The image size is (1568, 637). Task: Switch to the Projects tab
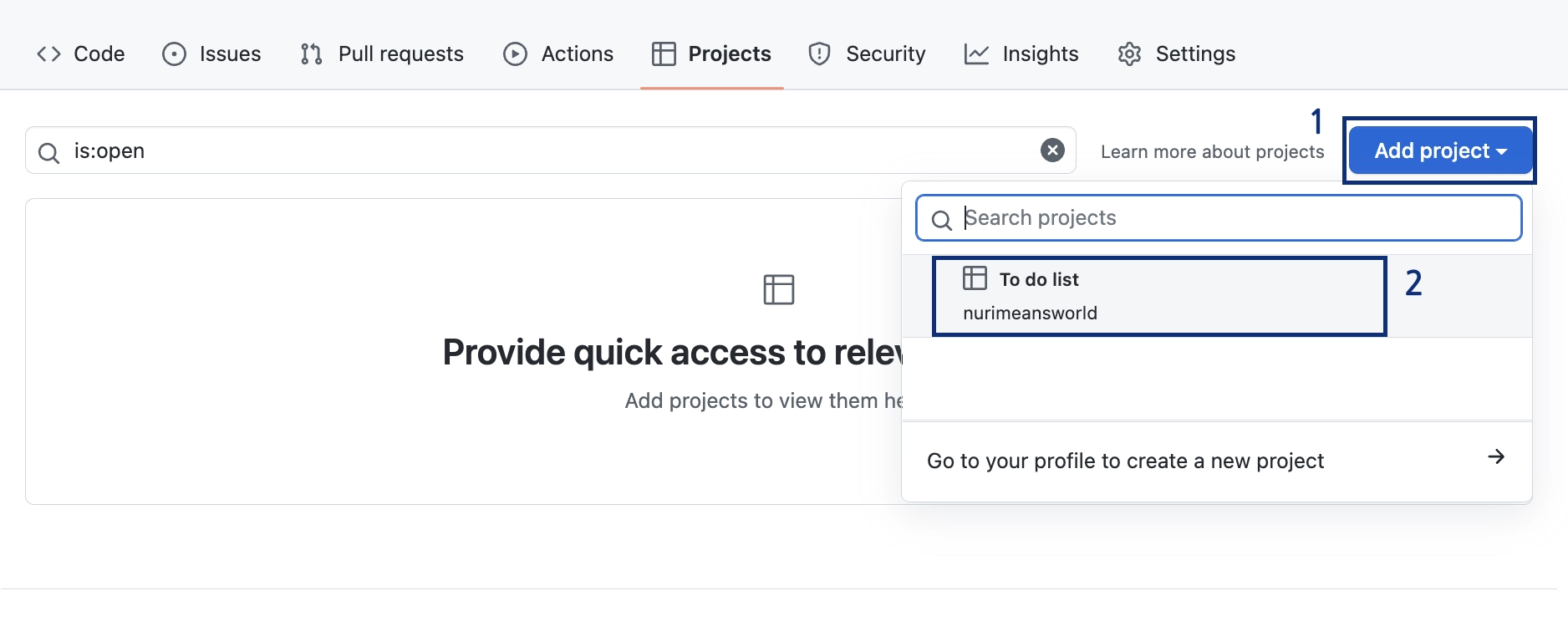pyautogui.click(x=712, y=54)
